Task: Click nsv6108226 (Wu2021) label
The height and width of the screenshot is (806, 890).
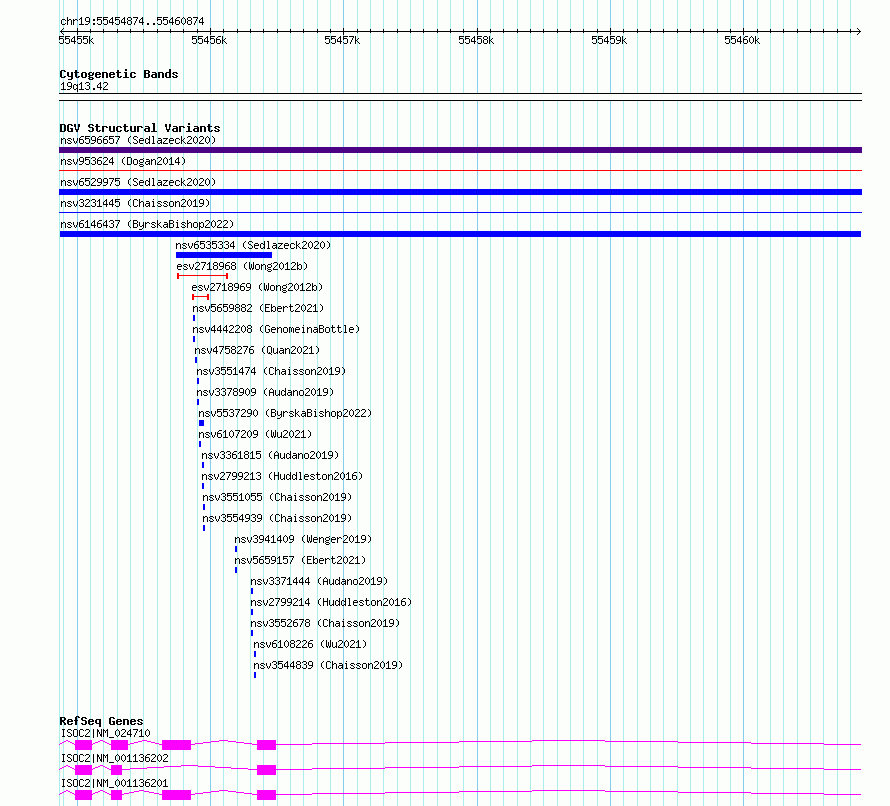Action: pos(310,644)
